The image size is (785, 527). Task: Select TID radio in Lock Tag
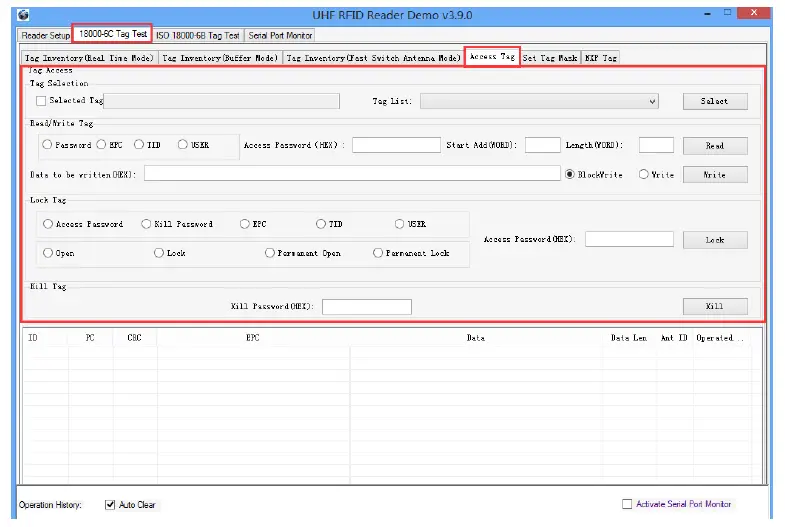(x=321, y=224)
